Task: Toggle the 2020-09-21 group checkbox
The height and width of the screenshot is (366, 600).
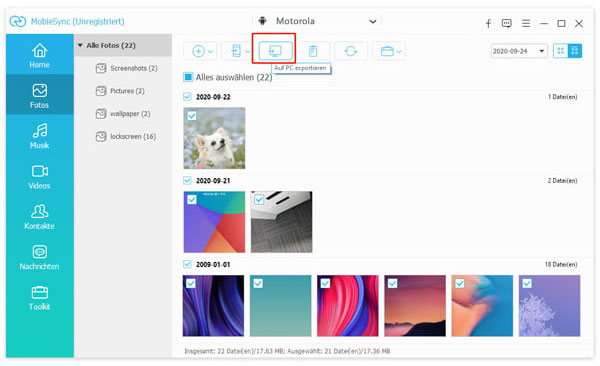Action: click(x=187, y=180)
